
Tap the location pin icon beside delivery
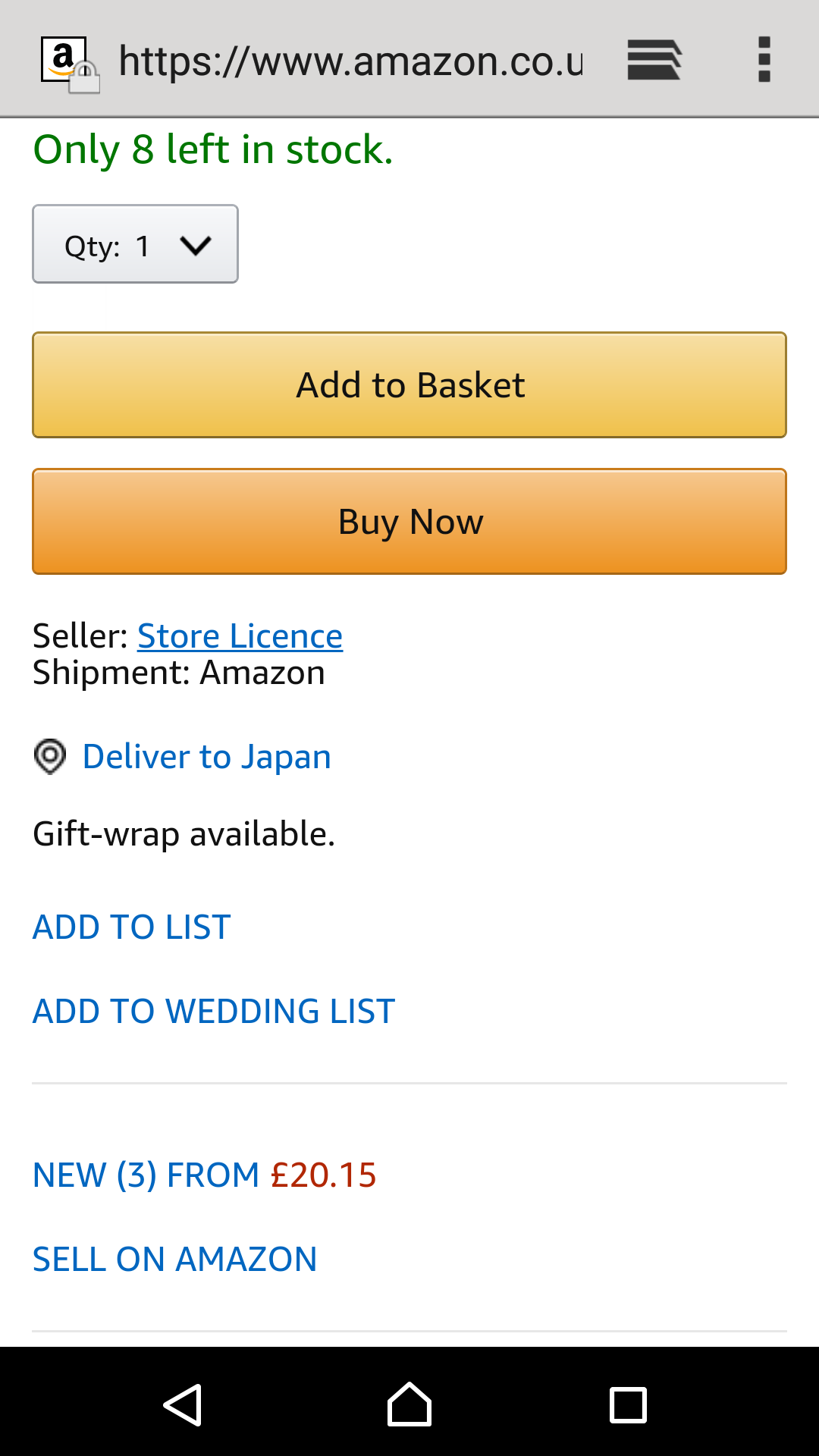coord(50,757)
